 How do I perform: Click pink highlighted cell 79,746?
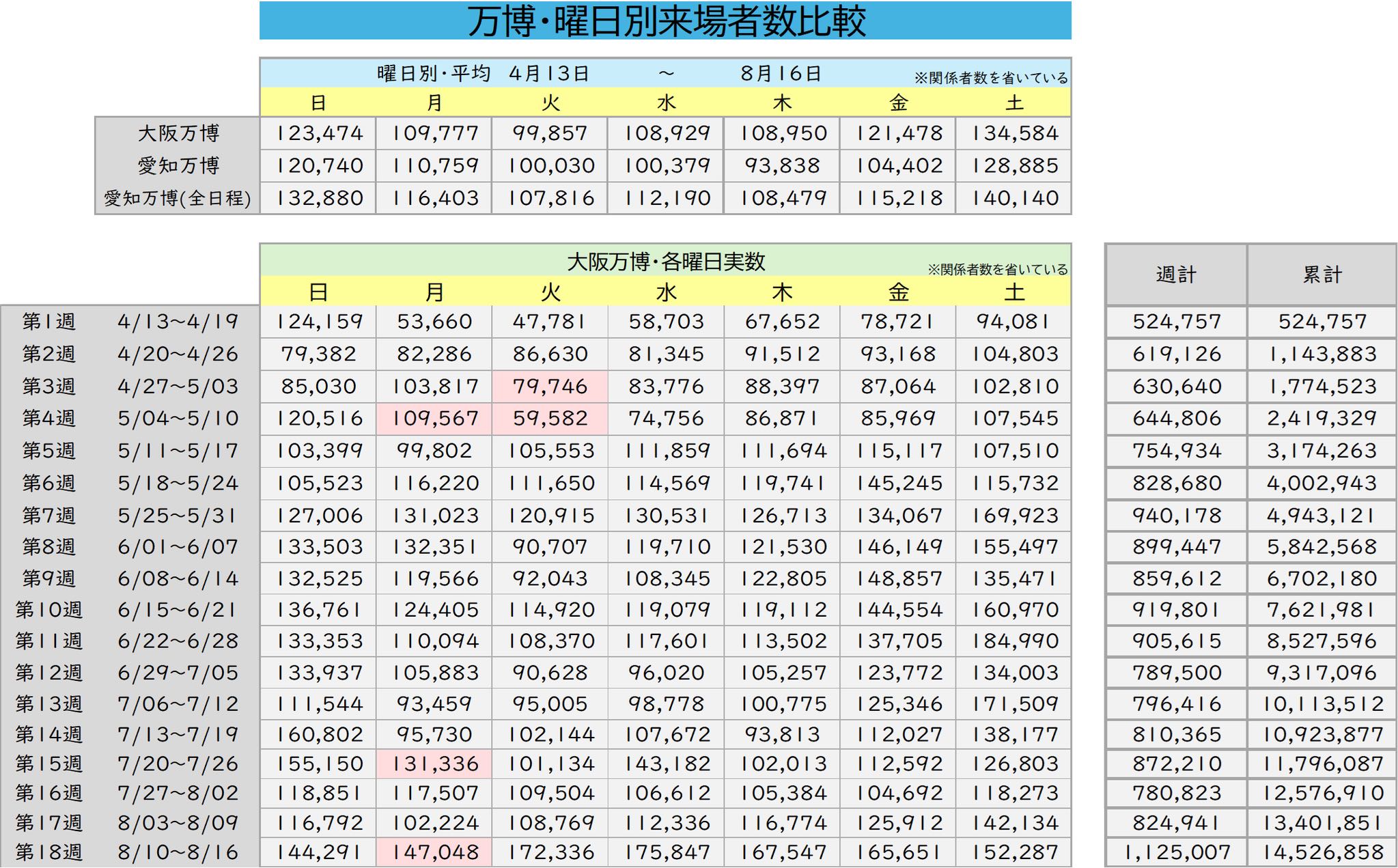(x=550, y=387)
